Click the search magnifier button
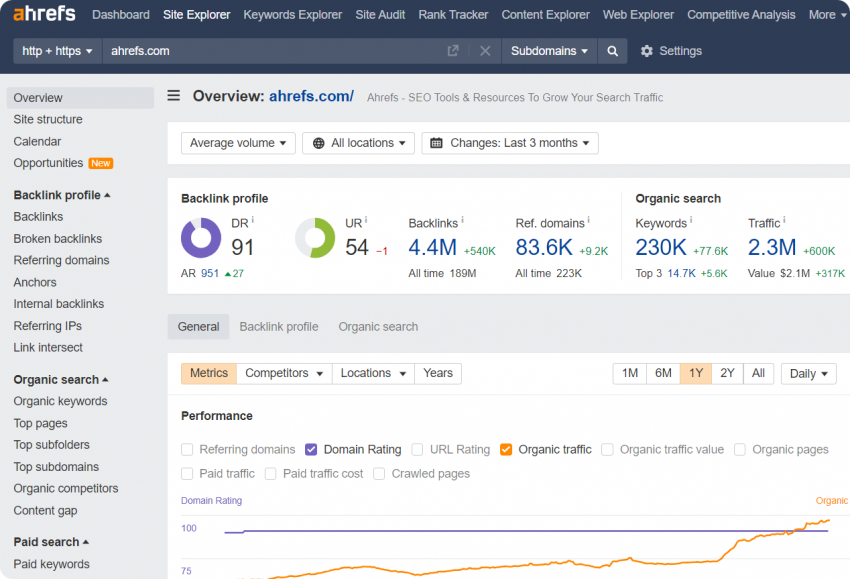 [x=613, y=51]
